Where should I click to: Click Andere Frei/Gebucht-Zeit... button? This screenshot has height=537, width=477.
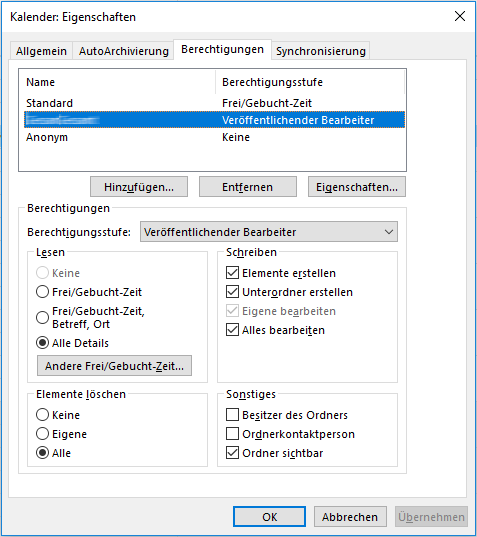click(x=114, y=366)
